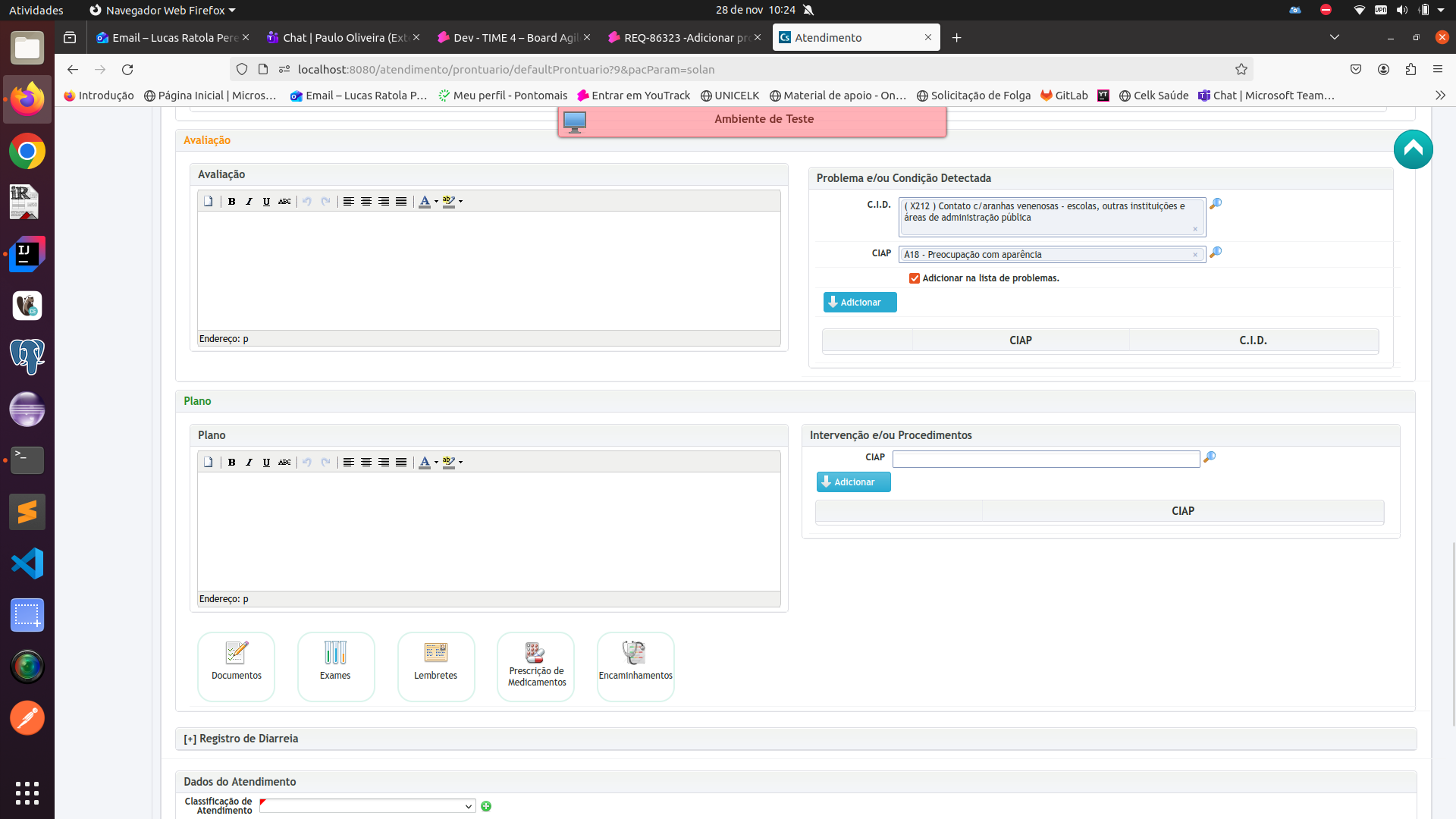
Task: Click Adicionar button under Problema e/ou Condição
Action: click(860, 303)
